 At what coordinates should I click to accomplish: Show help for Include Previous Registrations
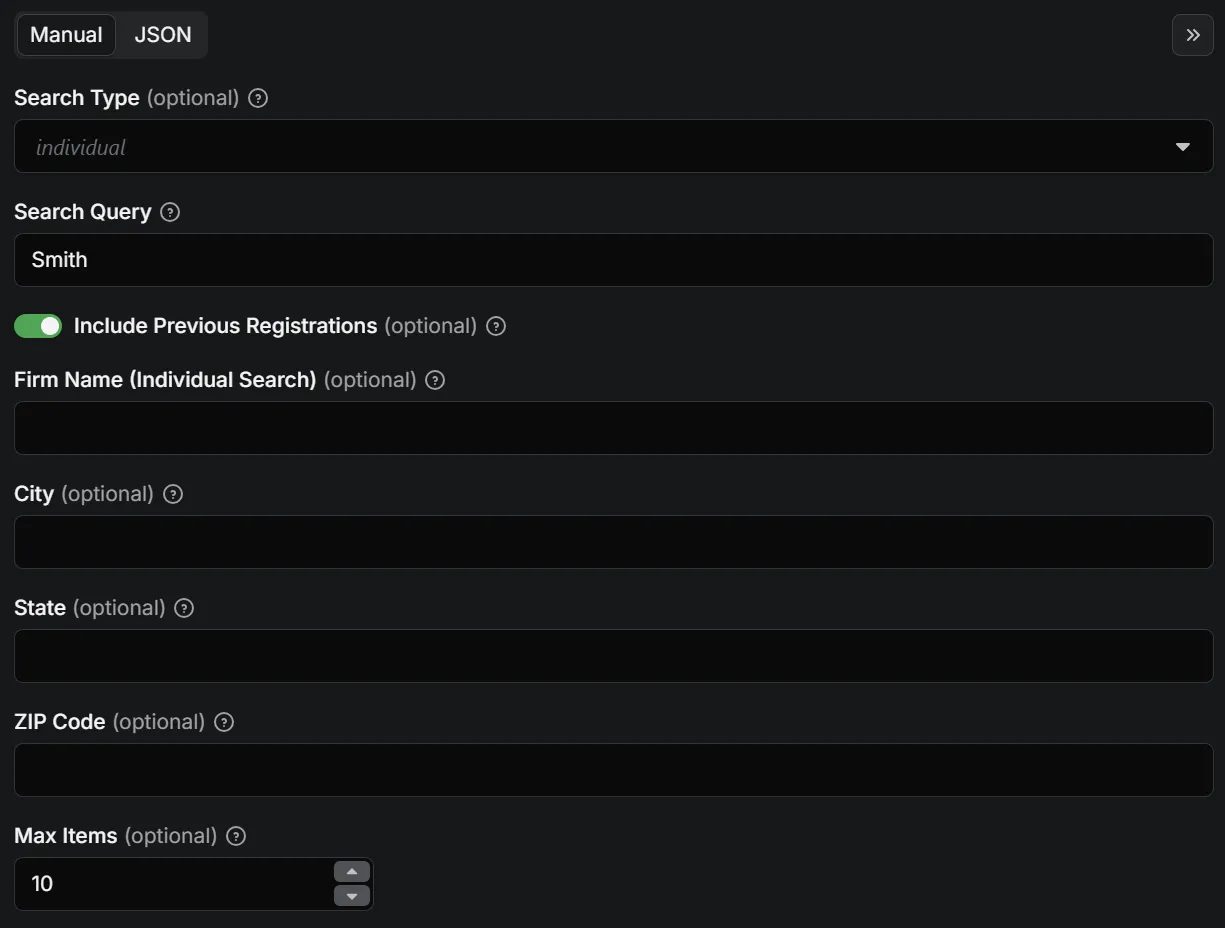click(x=496, y=326)
